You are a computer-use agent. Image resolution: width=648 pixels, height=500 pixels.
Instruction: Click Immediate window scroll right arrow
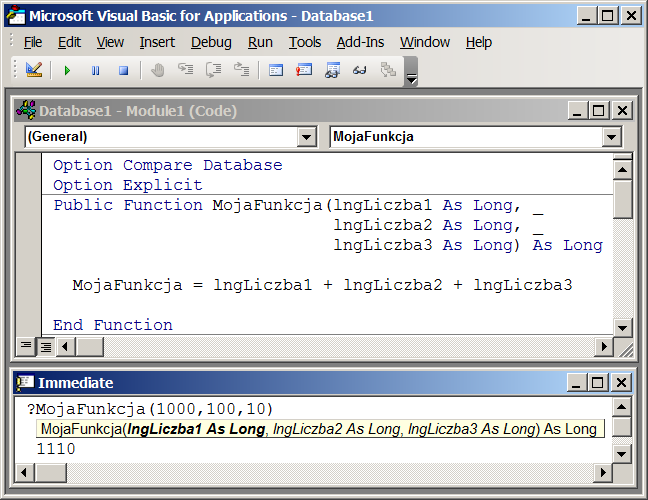pos(603,472)
